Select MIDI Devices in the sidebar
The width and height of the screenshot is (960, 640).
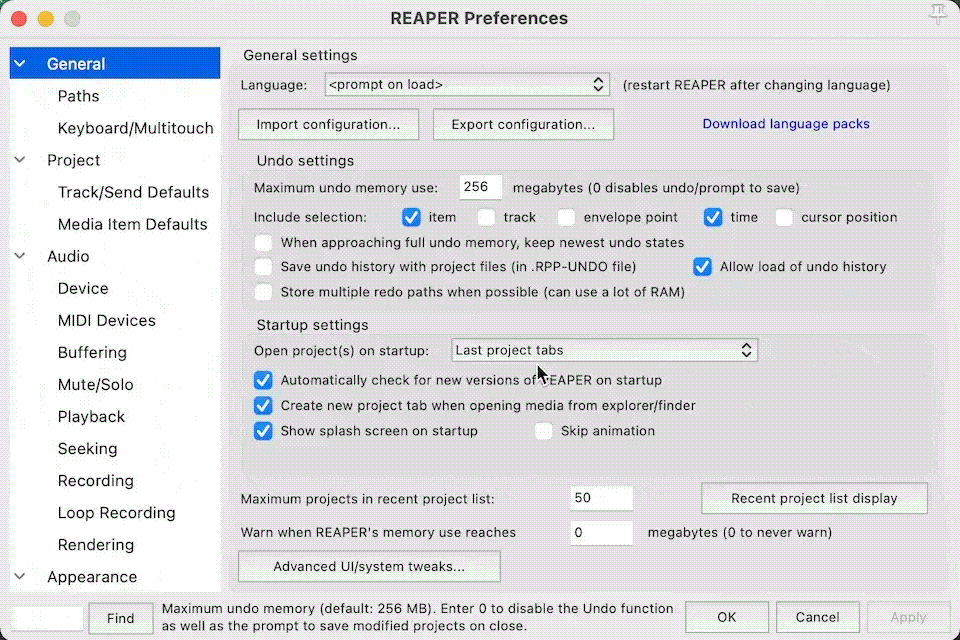point(106,320)
